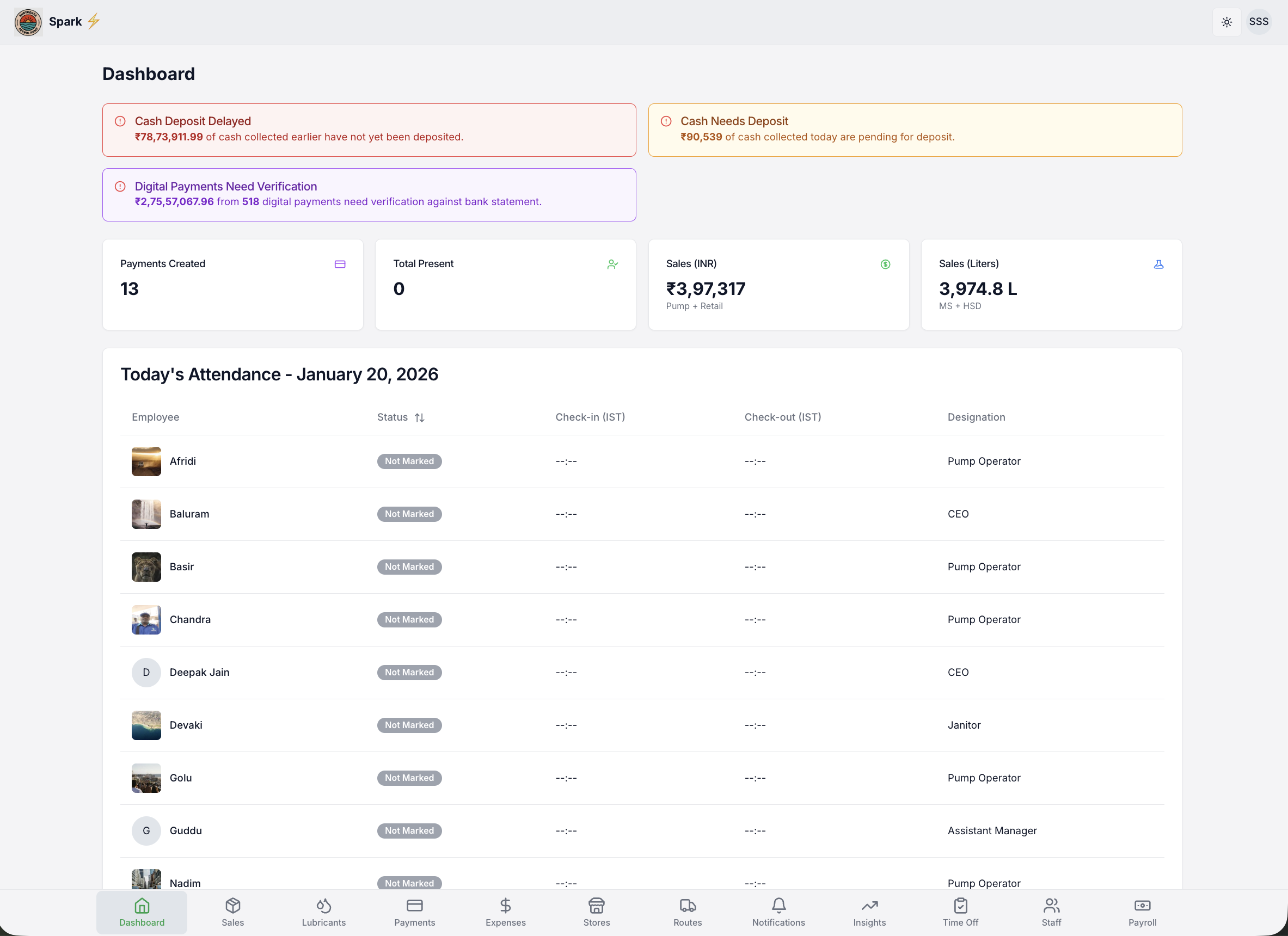Open the SSS user profile menu
The width and height of the screenshot is (1288, 936).
(1259, 22)
